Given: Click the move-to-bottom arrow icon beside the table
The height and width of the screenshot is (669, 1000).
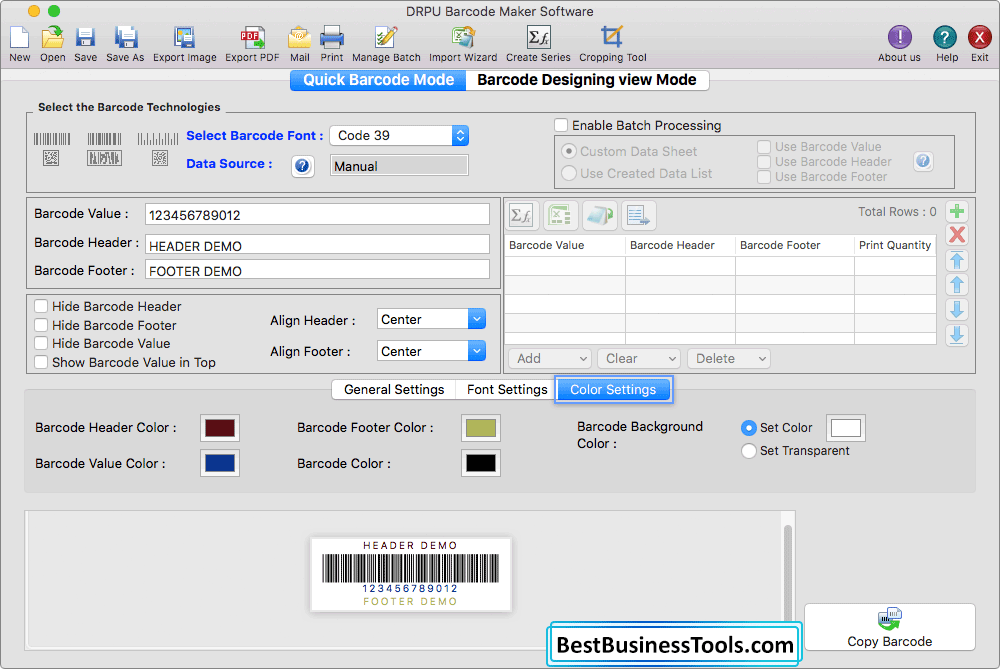Looking at the screenshot, I should pyautogui.click(x=957, y=335).
